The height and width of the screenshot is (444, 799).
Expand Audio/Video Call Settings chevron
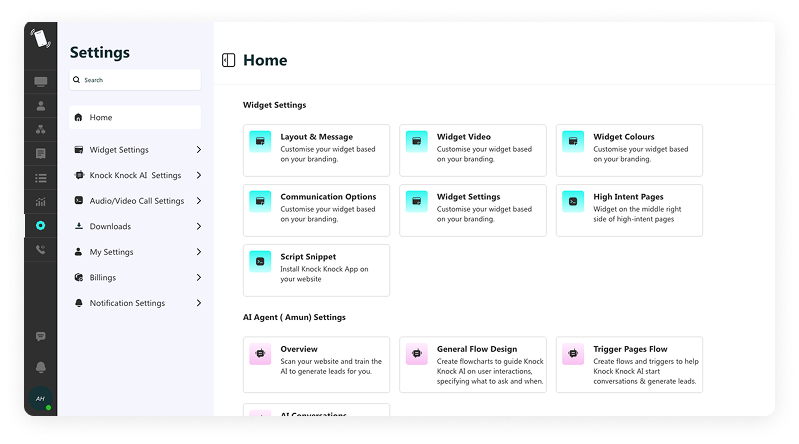click(199, 201)
